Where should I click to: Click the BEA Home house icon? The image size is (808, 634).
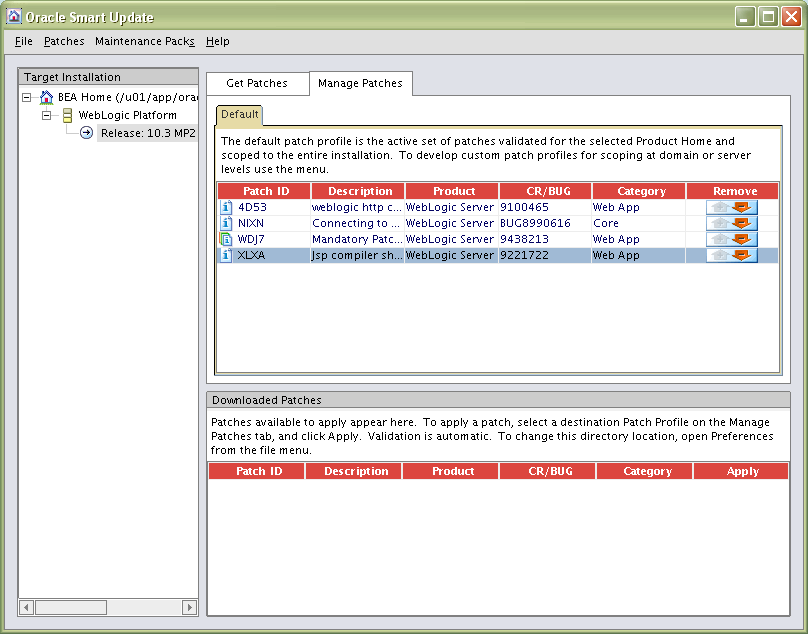tap(47, 98)
